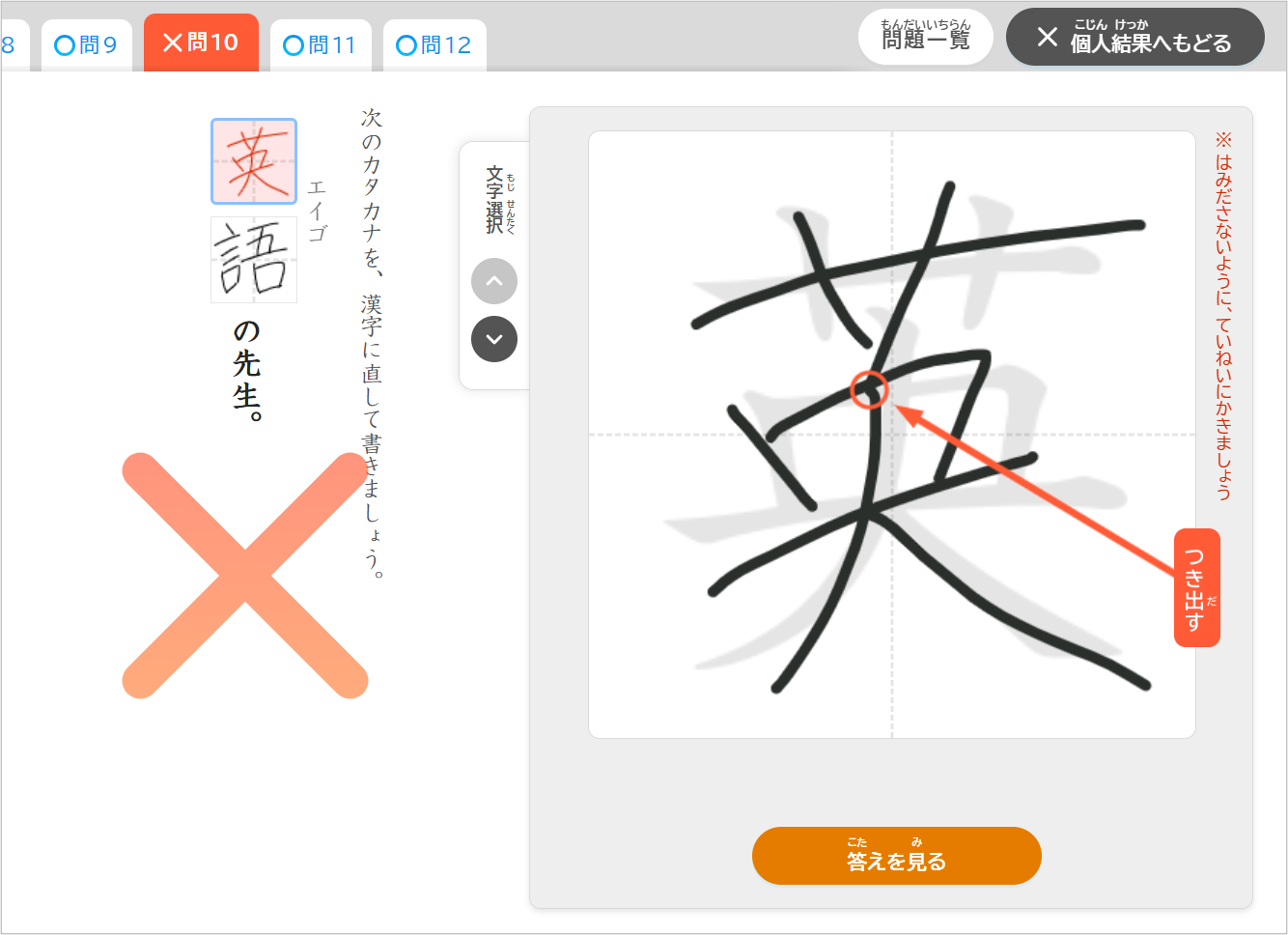Click the circle icon on 問12 tab
This screenshot has height=935, width=1288.
tap(406, 45)
